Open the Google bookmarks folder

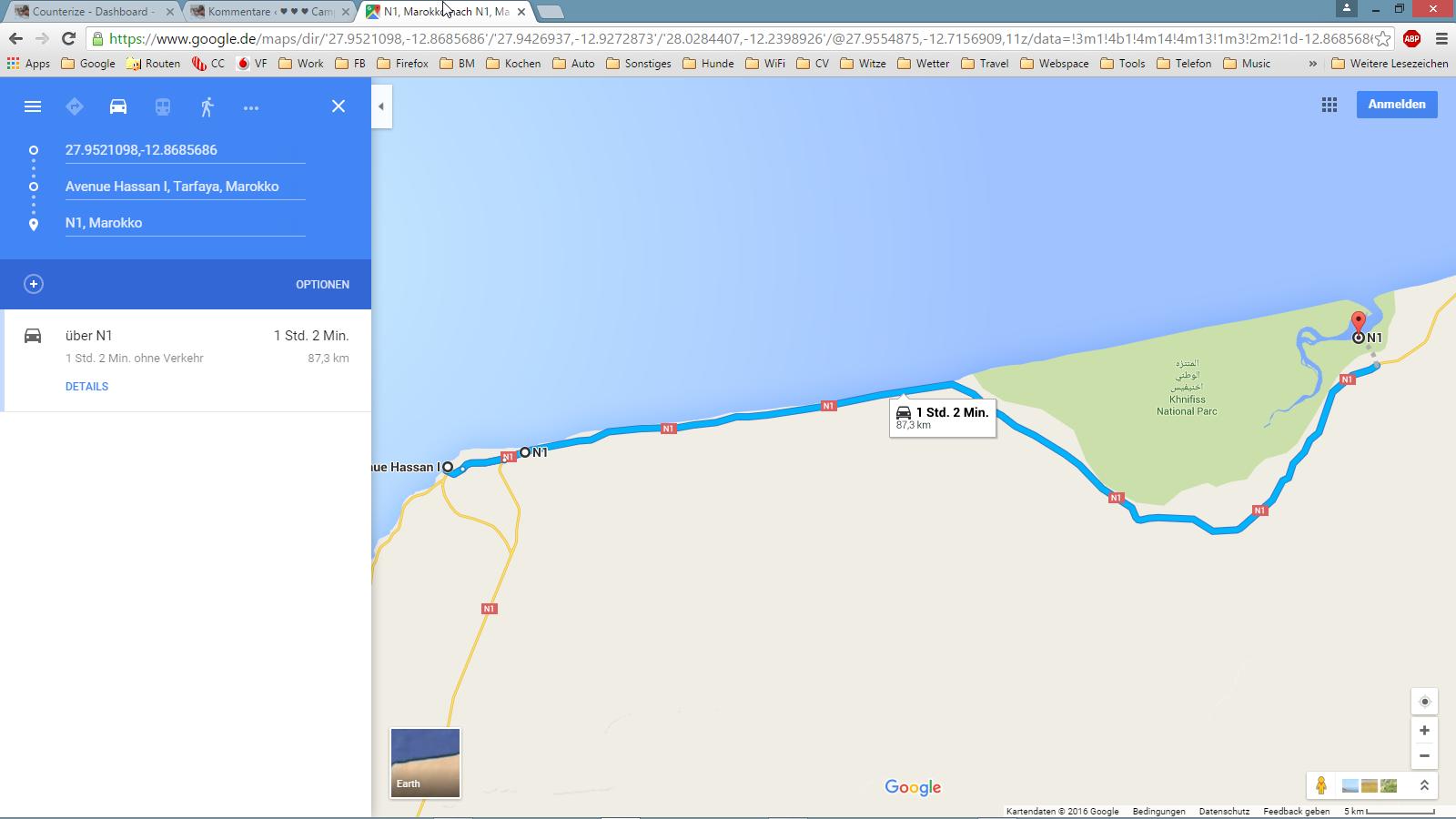[x=88, y=64]
